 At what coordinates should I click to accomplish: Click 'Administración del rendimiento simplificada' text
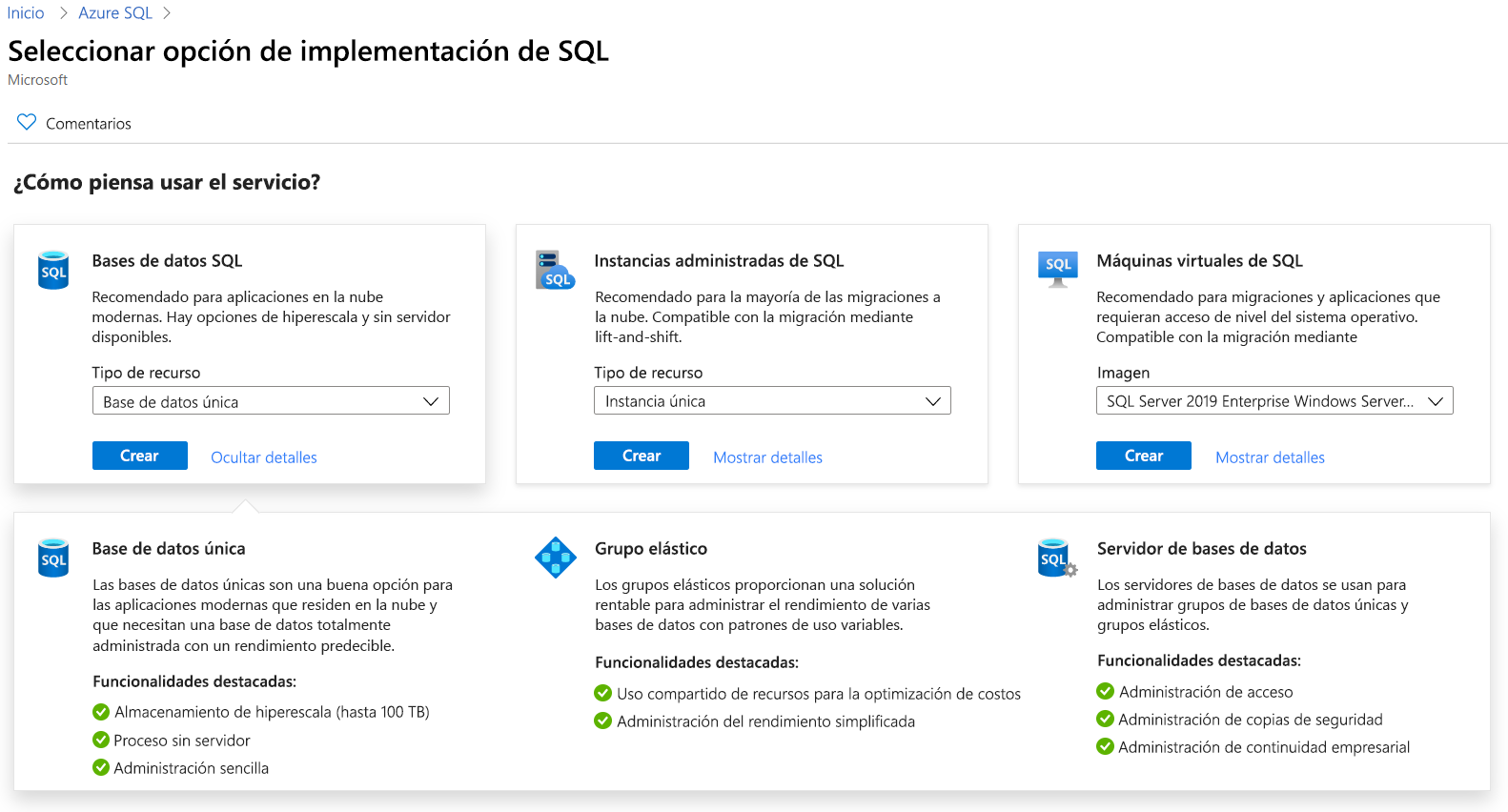point(765,721)
